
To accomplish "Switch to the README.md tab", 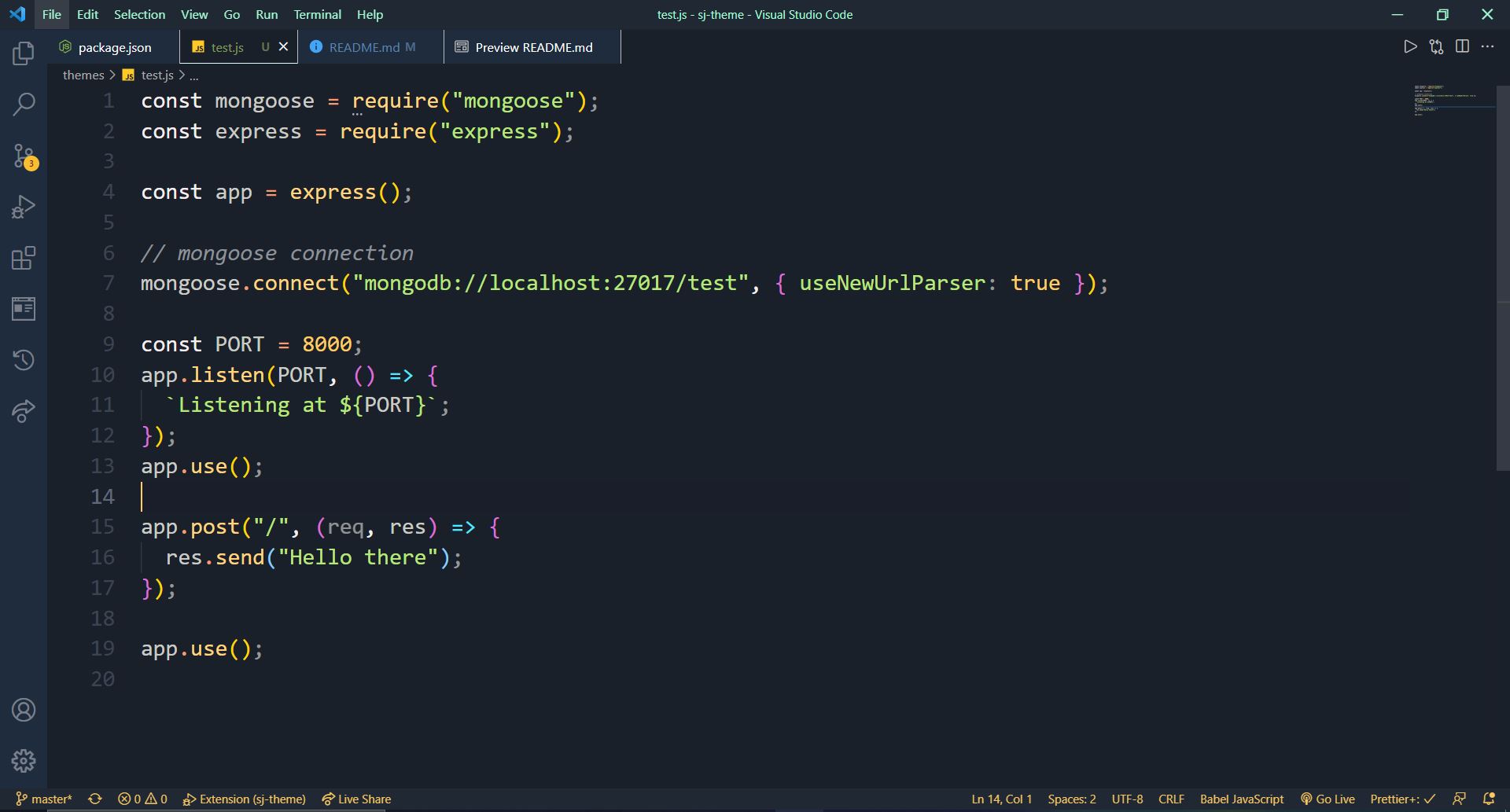I will point(370,47).
